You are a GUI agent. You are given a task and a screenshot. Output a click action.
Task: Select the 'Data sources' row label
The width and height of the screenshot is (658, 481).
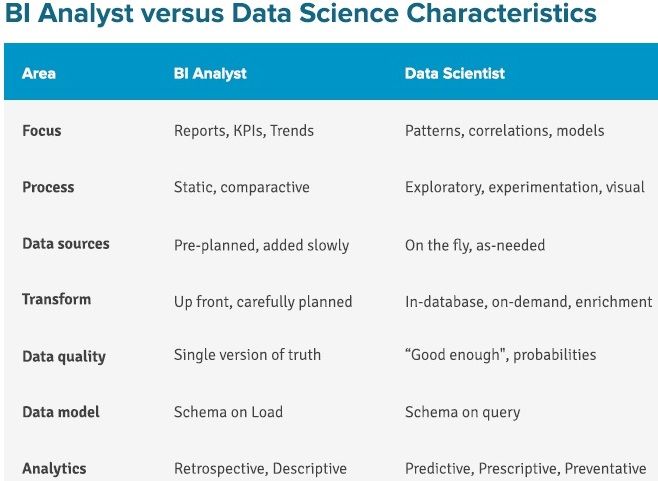(x=66, y=243)
